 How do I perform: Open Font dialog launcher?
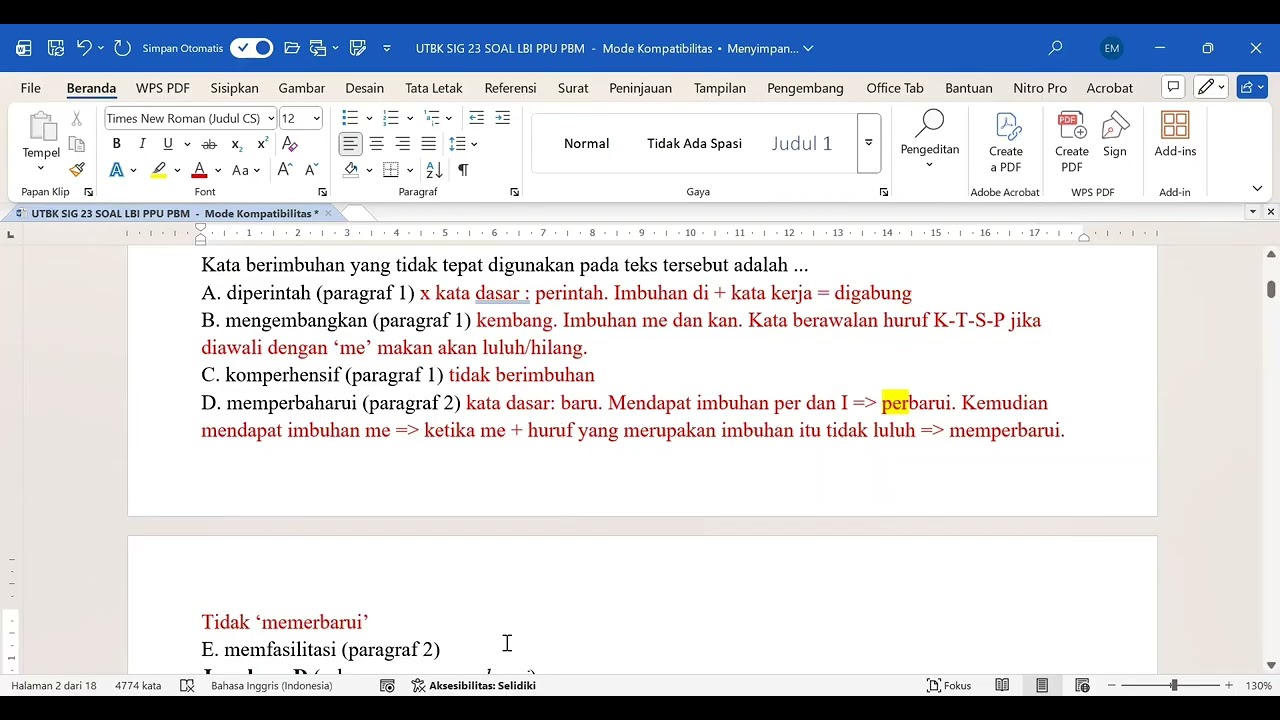322,192
